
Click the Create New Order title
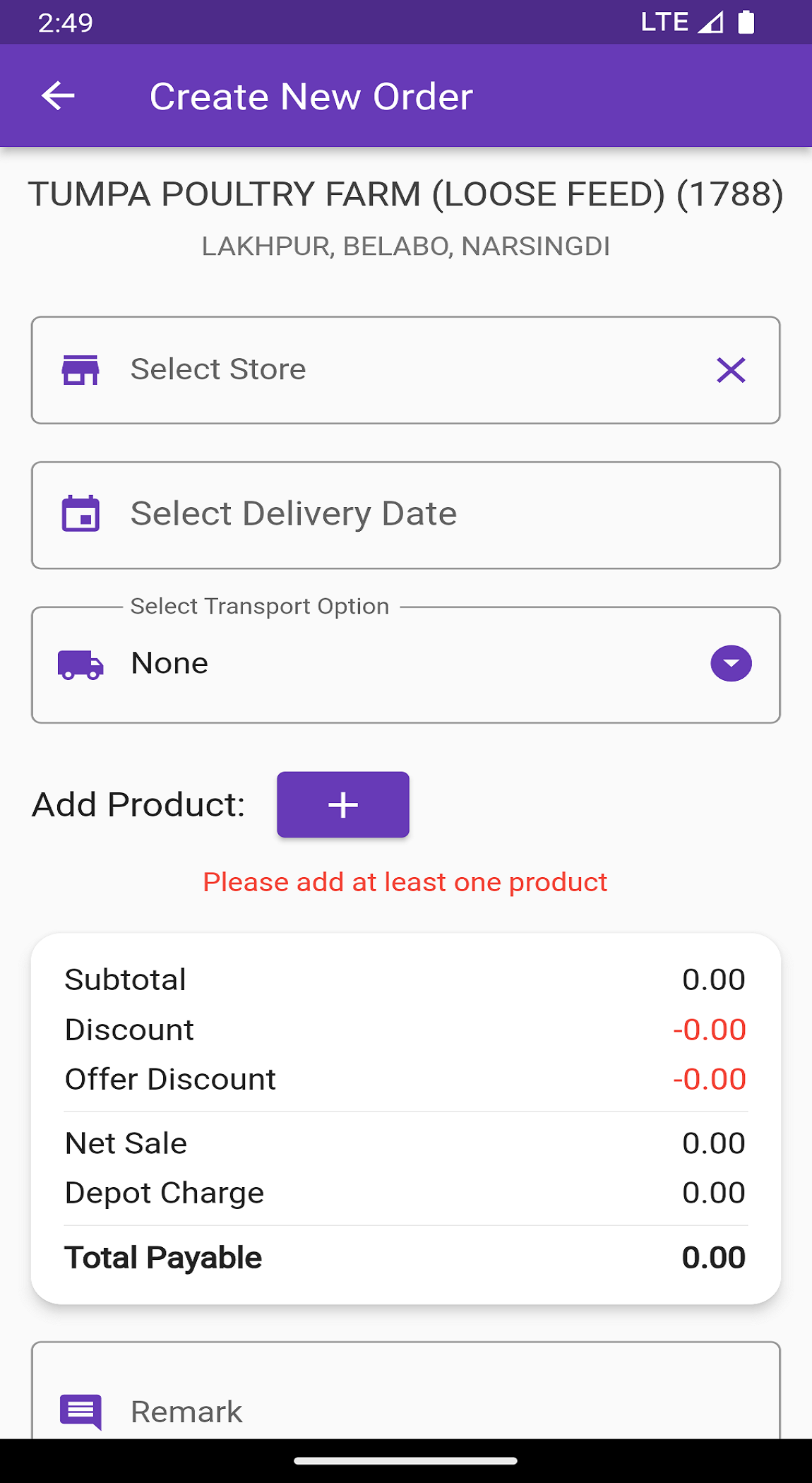click(311, 97)
